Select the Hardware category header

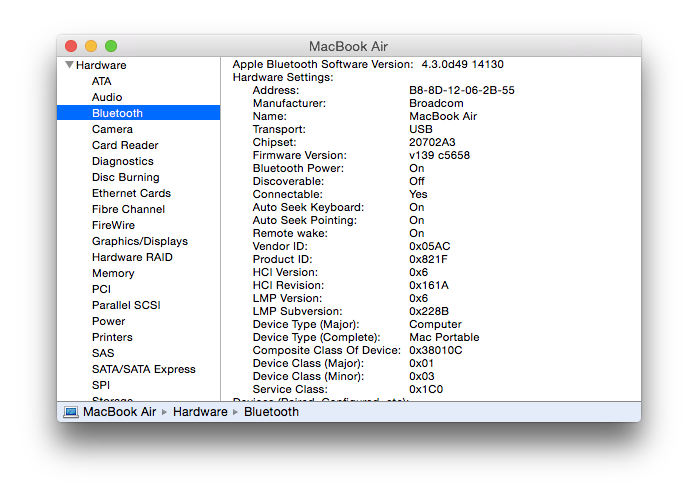point(101,65)
